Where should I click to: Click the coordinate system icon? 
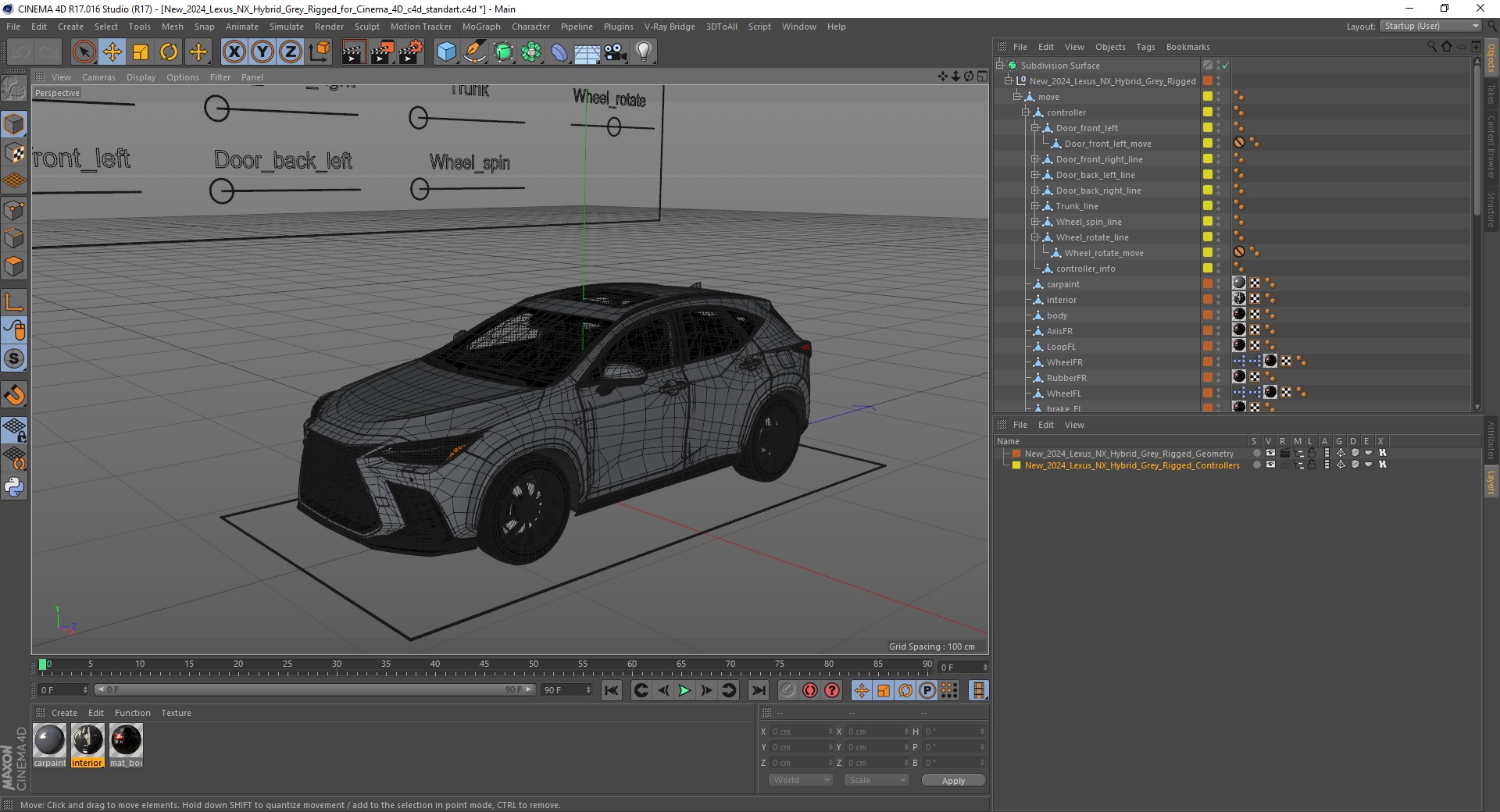tap(320, 52)
